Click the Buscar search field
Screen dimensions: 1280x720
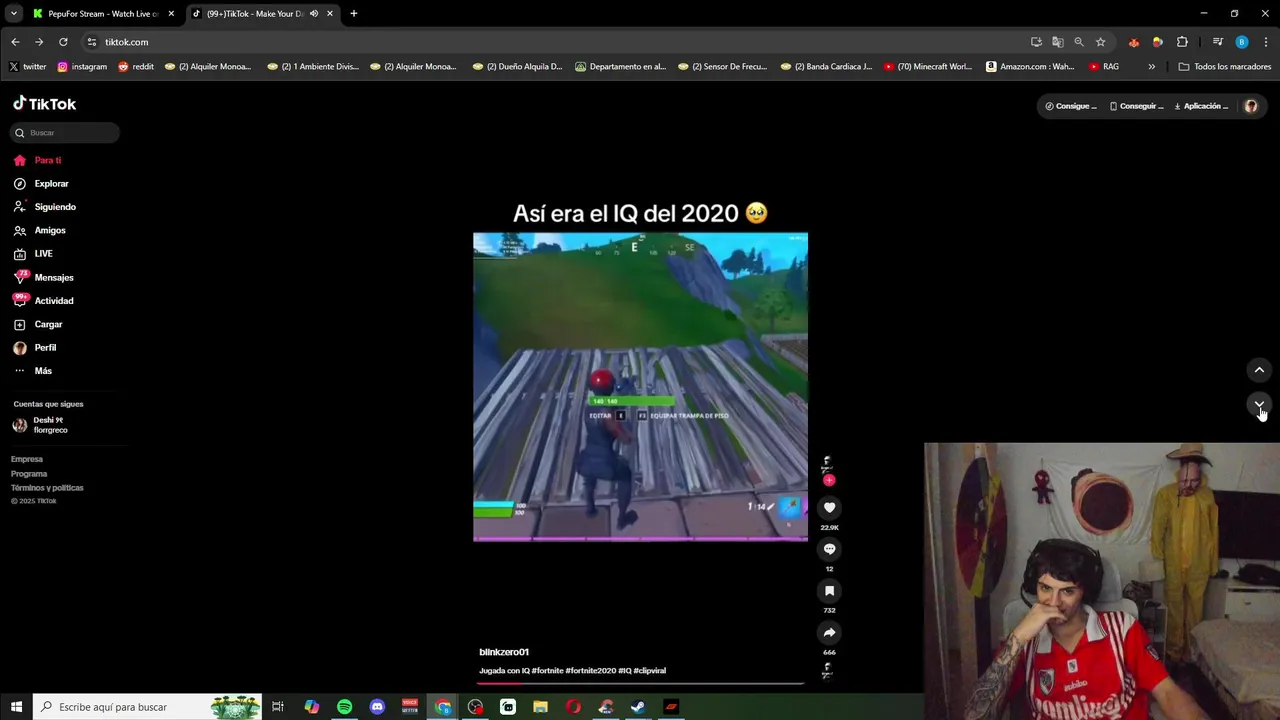coord(65,133)
